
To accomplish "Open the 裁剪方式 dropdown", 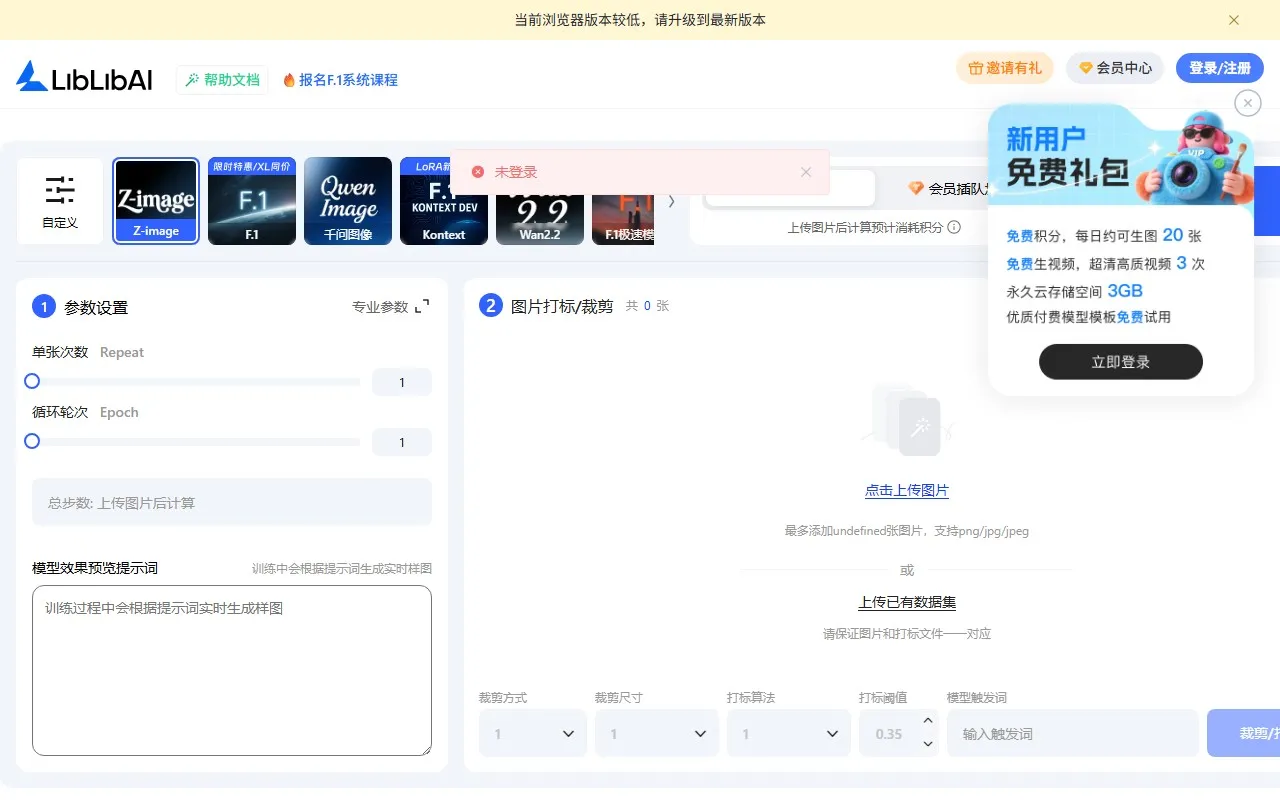I will tap(532, 733).
